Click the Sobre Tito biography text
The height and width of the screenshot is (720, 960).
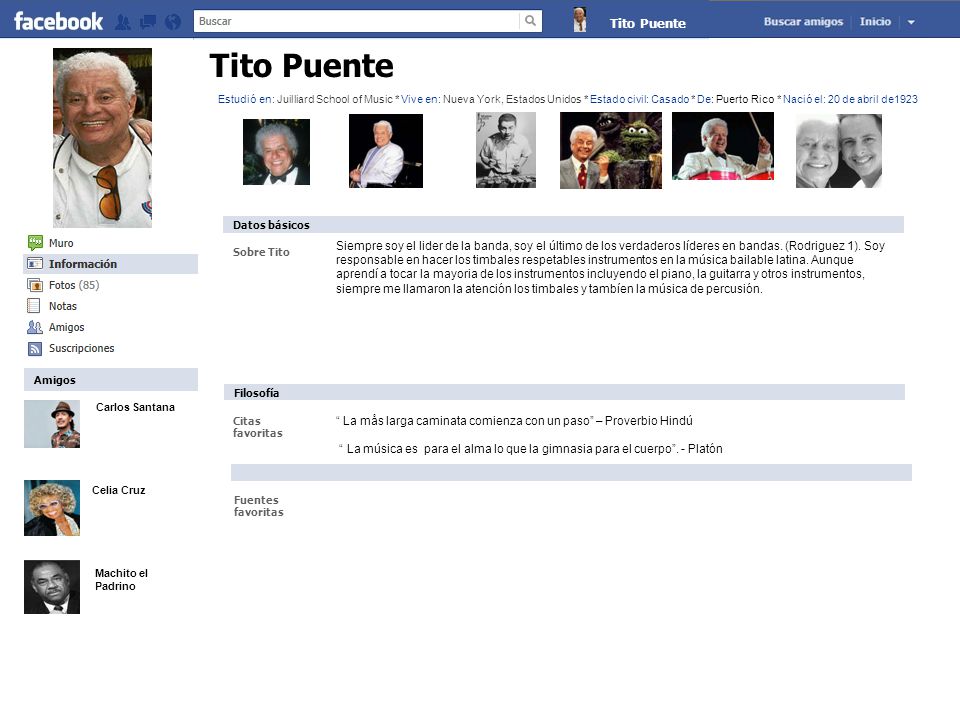point(610,267)
